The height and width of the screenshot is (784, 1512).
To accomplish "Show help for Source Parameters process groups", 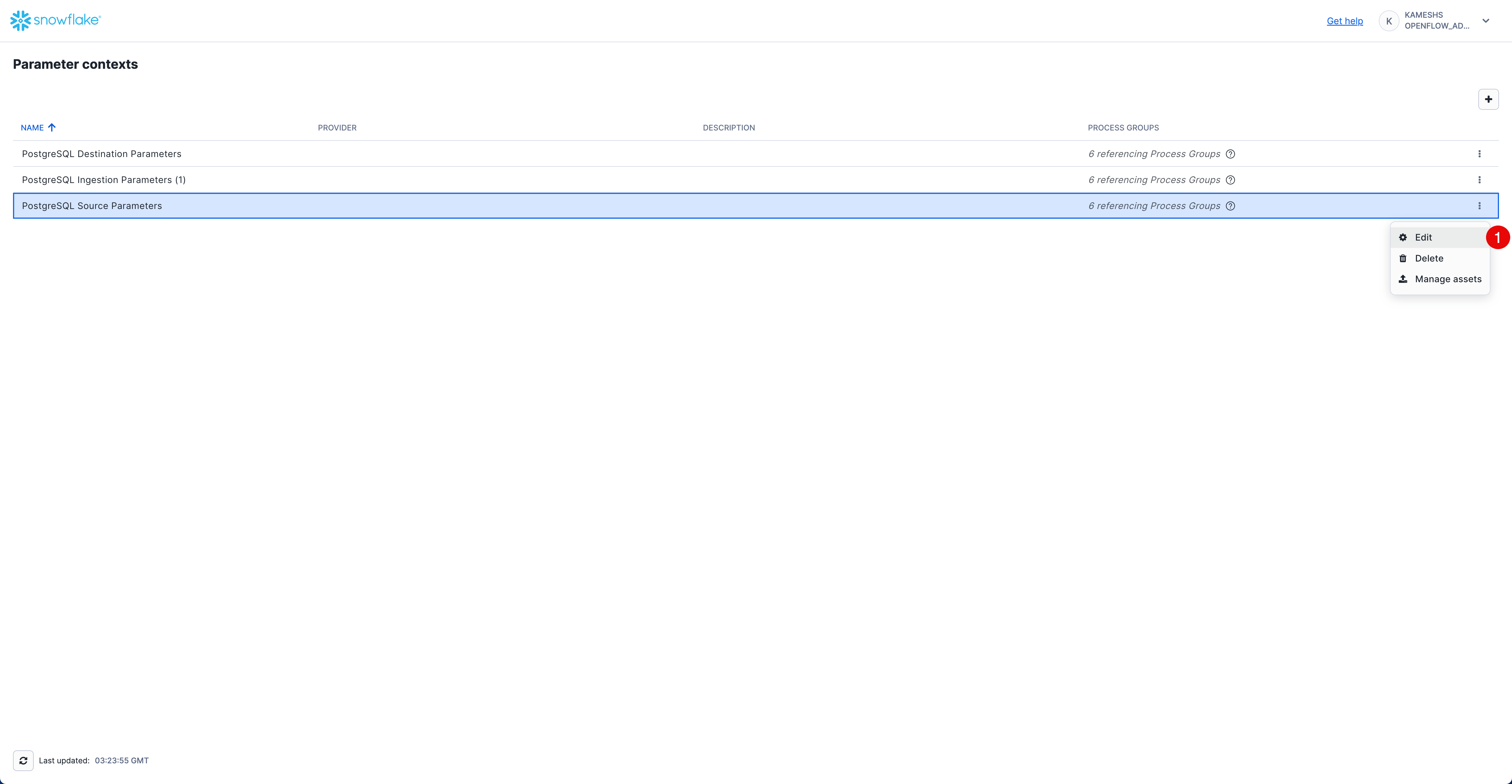I will point(1230,206).
